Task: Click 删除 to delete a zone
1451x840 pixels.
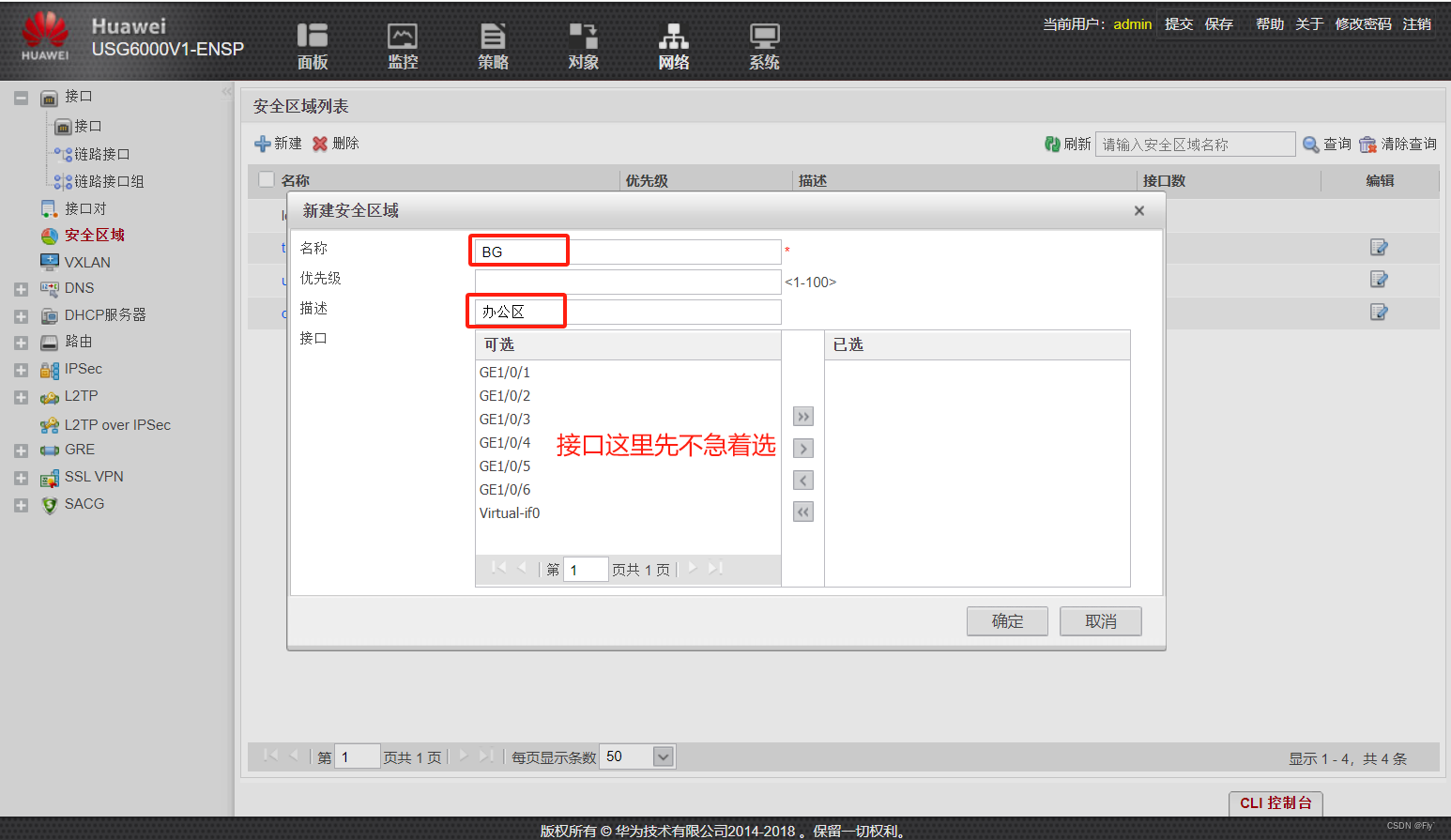Action: [x=336, y=144]
